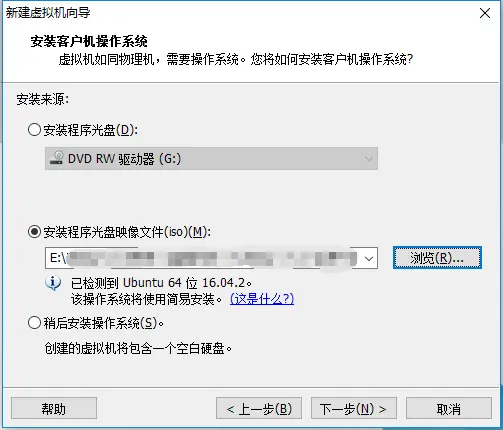Click the 创建的虚拟机将包含一个空白硬盘 description text
503x430 pixels.
pos(138,349)
